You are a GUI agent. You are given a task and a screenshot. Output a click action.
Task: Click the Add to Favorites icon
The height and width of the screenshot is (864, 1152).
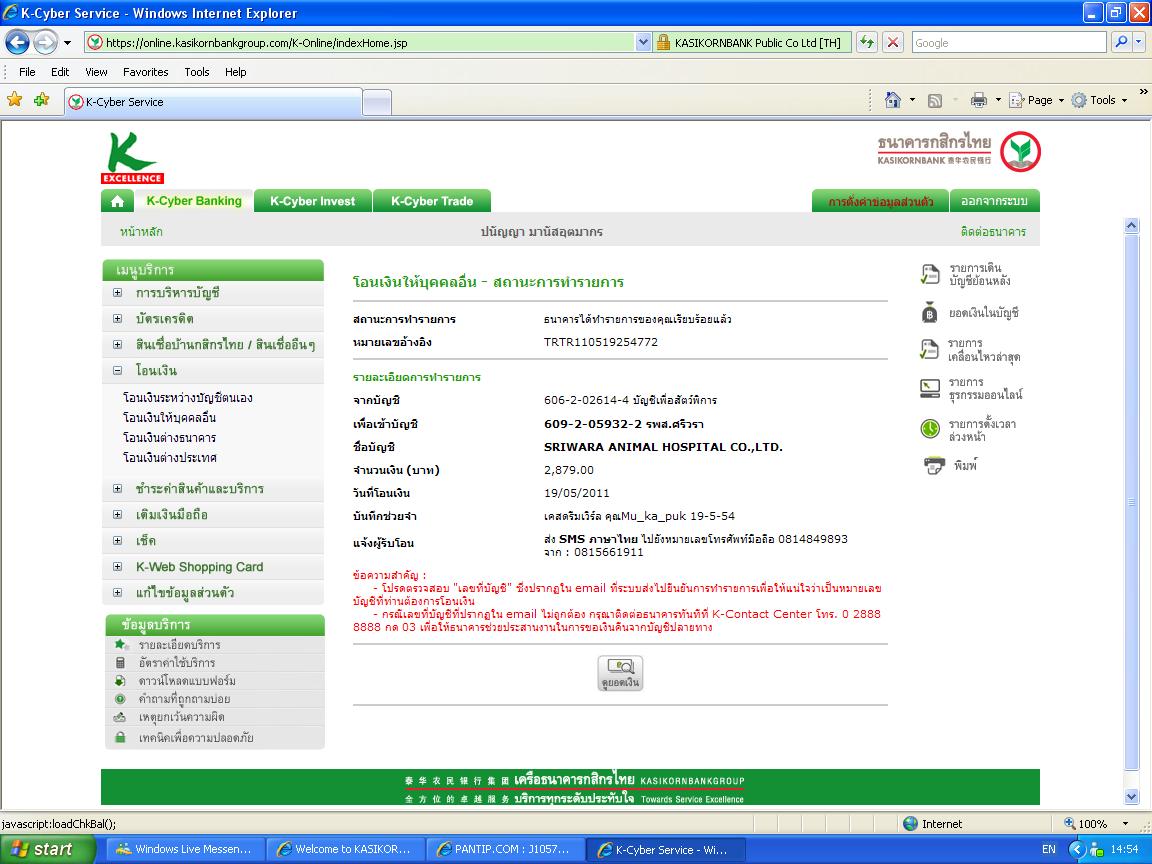(x=41, y=99)
